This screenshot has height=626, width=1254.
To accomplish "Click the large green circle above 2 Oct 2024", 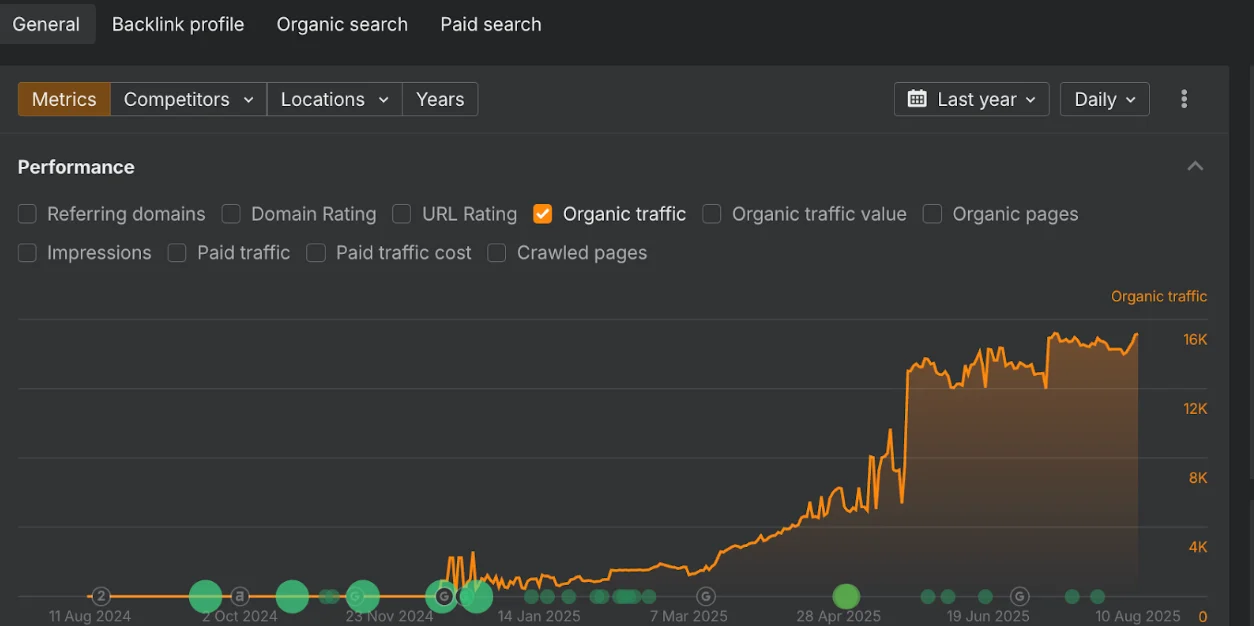I will tap(205, 596).
